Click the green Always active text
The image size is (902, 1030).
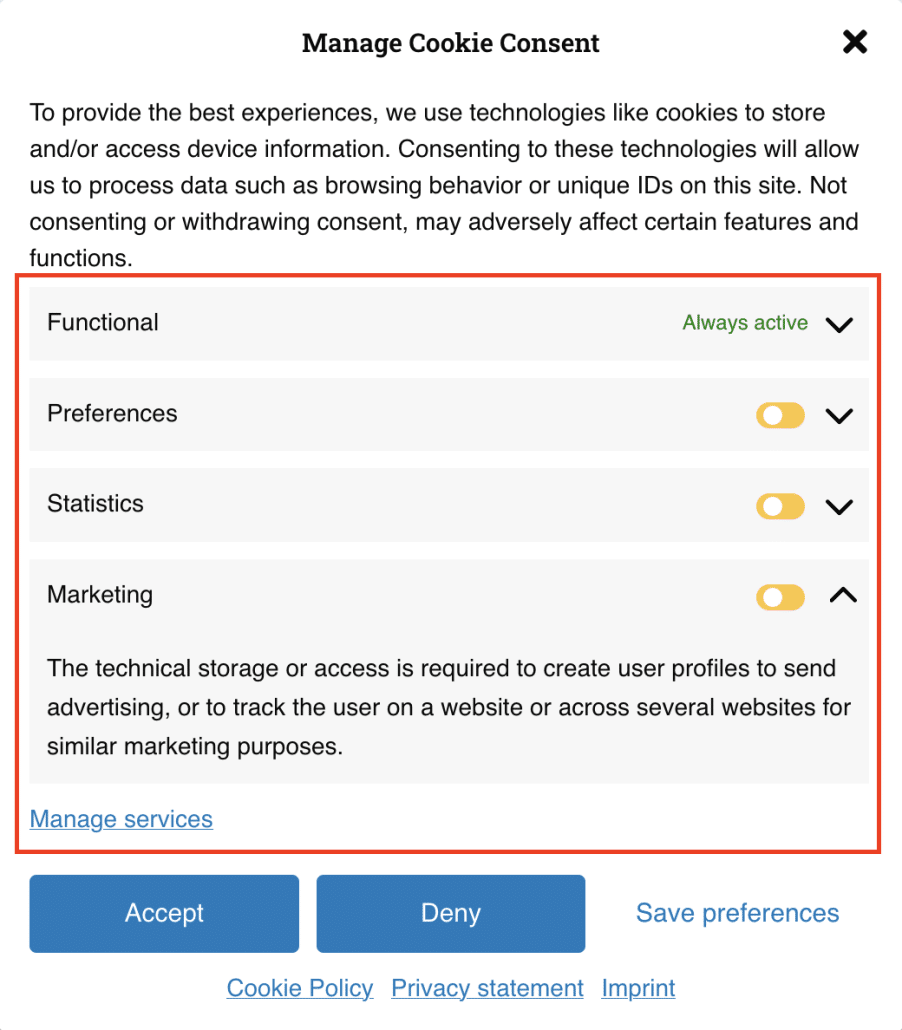point(745,322)
